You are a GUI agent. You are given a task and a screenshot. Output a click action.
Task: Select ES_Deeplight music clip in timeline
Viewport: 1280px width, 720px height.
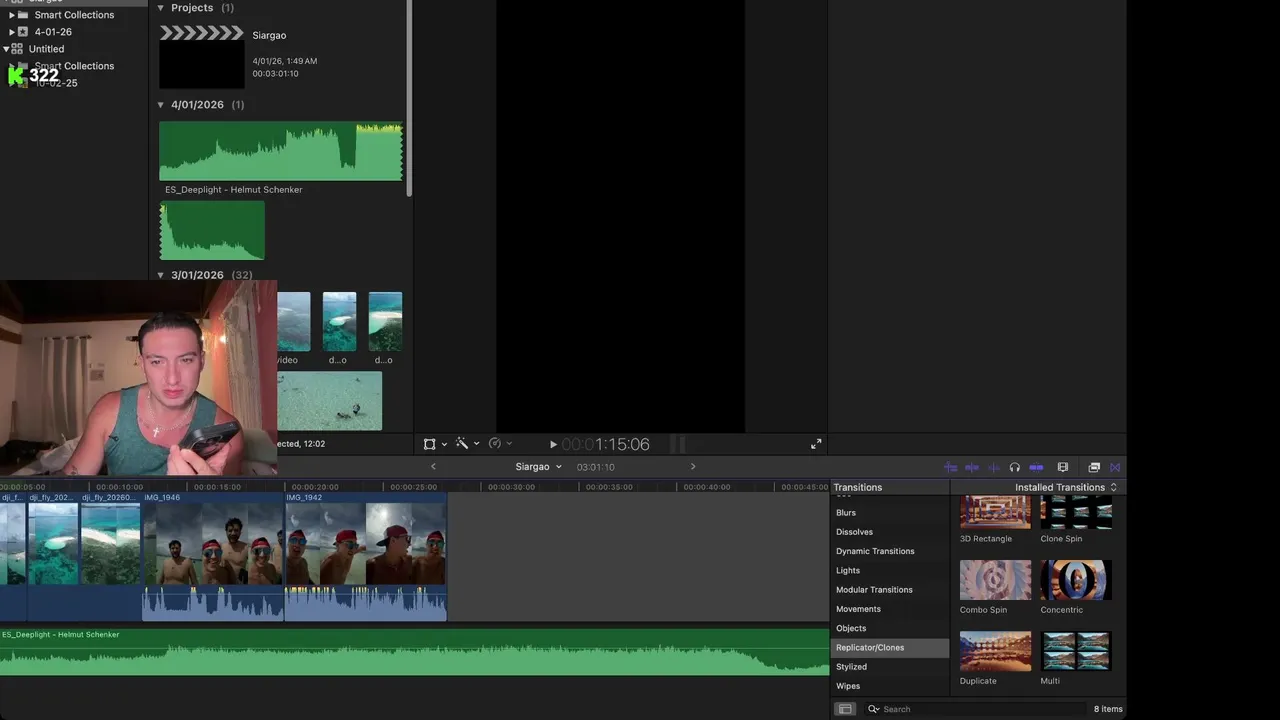(414, 652)
